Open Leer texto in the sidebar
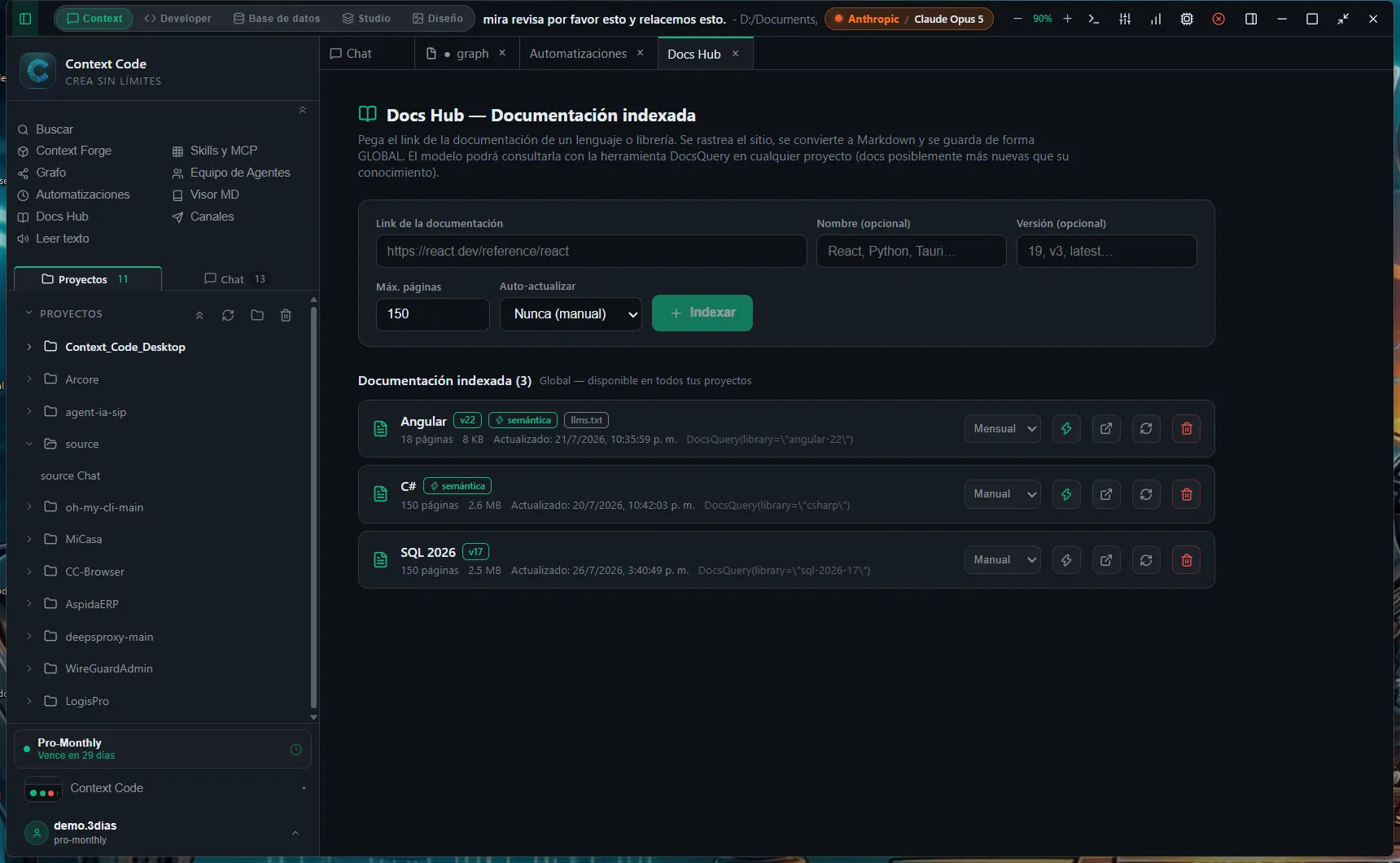Screen dimensions: 1400x863 click(x=54, y=239)
